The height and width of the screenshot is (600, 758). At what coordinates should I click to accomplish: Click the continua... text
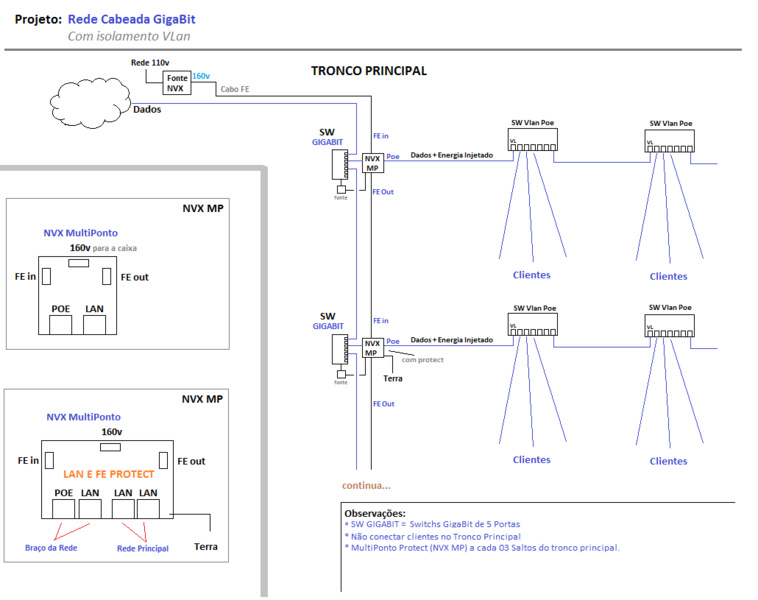click(x=366, y=485)
